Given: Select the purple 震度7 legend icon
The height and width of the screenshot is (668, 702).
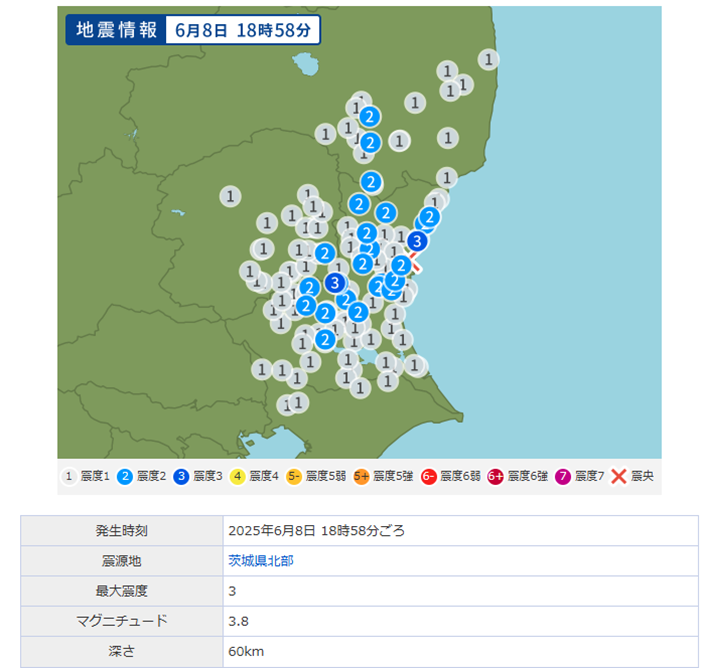Looking at the screenshot, I should pos(563,476).
